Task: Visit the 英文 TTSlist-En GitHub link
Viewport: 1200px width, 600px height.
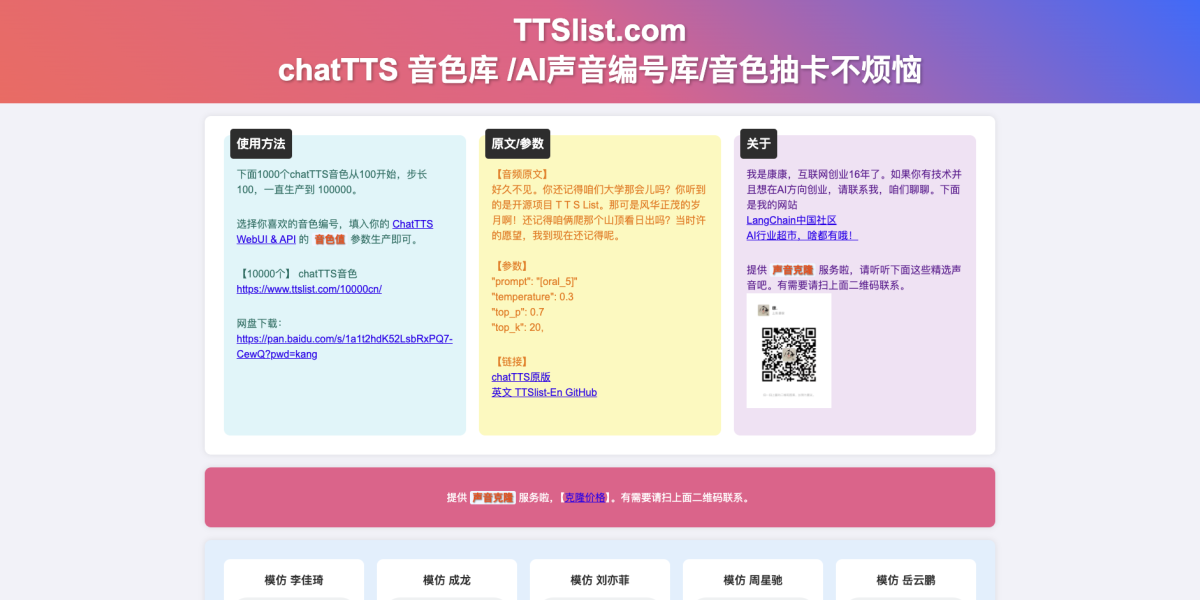Action: 543,392
